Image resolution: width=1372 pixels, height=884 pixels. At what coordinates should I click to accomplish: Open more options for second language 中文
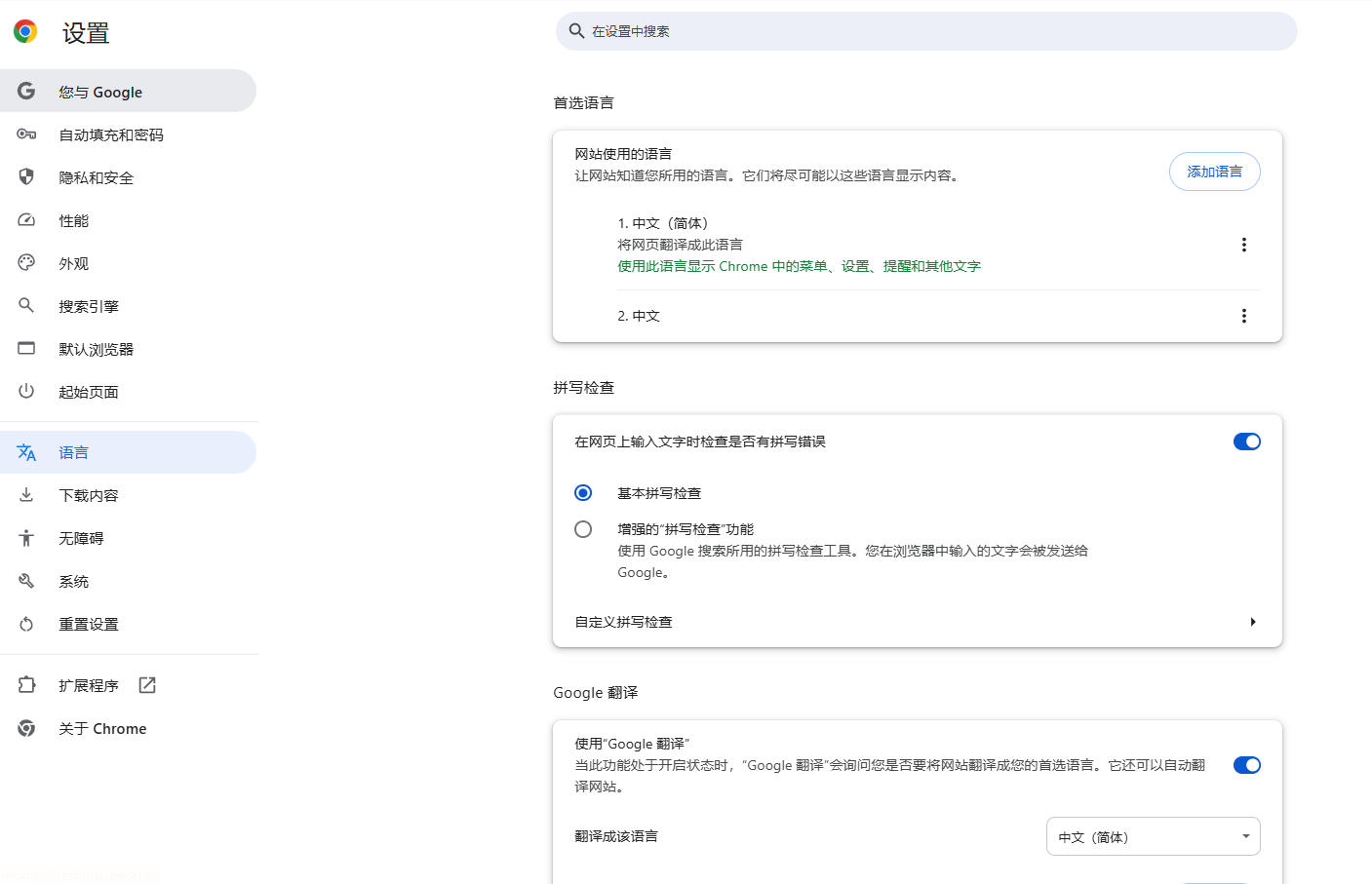(1243, 316)
